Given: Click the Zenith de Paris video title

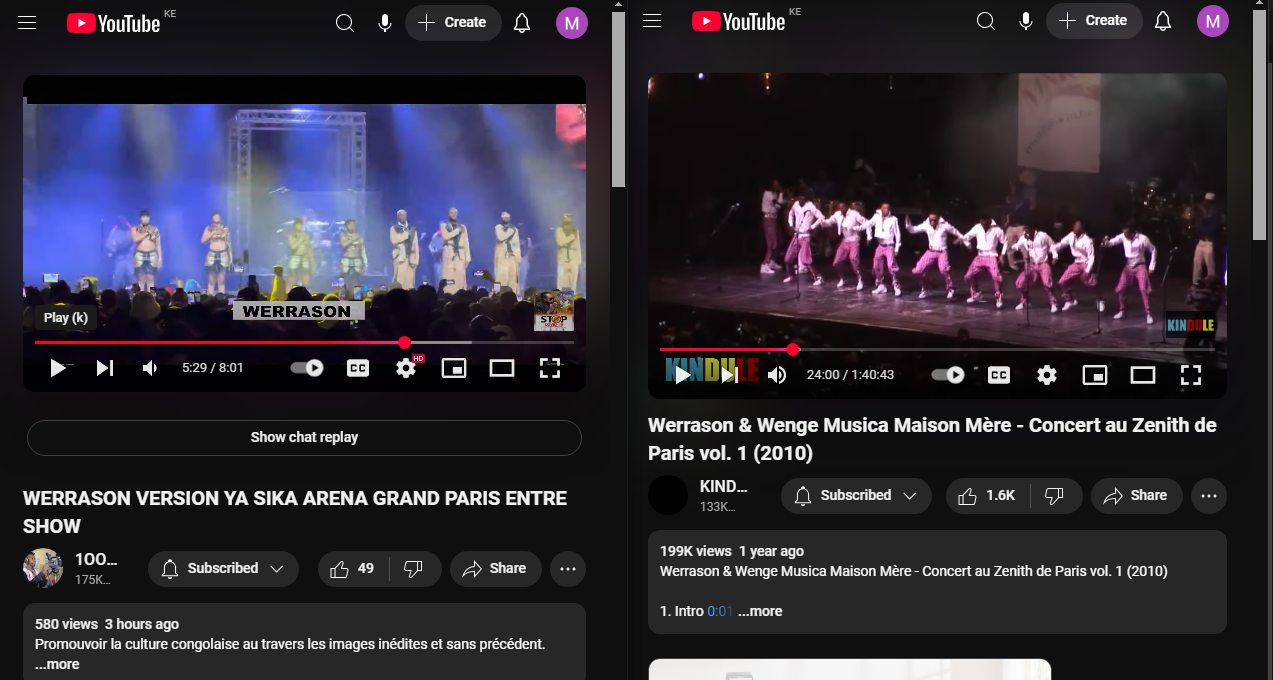Looking at the screenshot, I should click(x=932, y=439).
